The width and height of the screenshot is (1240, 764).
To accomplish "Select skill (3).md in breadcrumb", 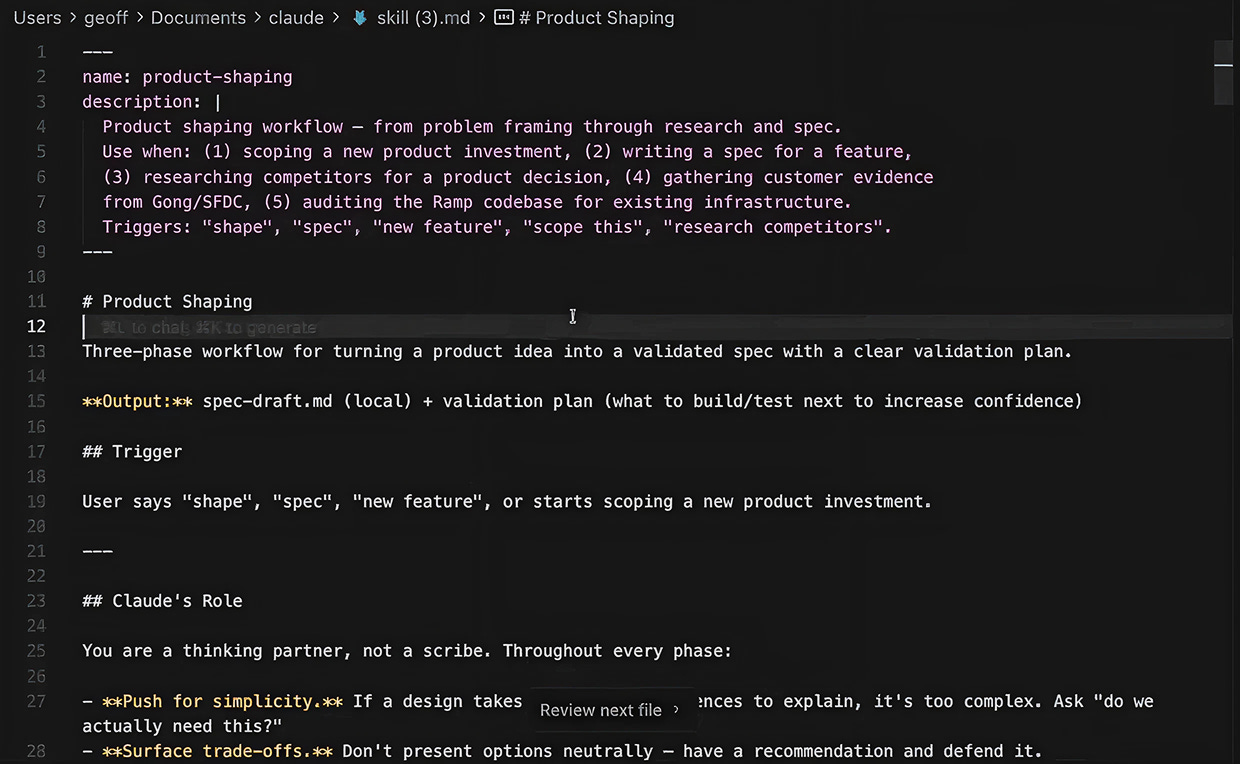I will (x=423, y=18).
